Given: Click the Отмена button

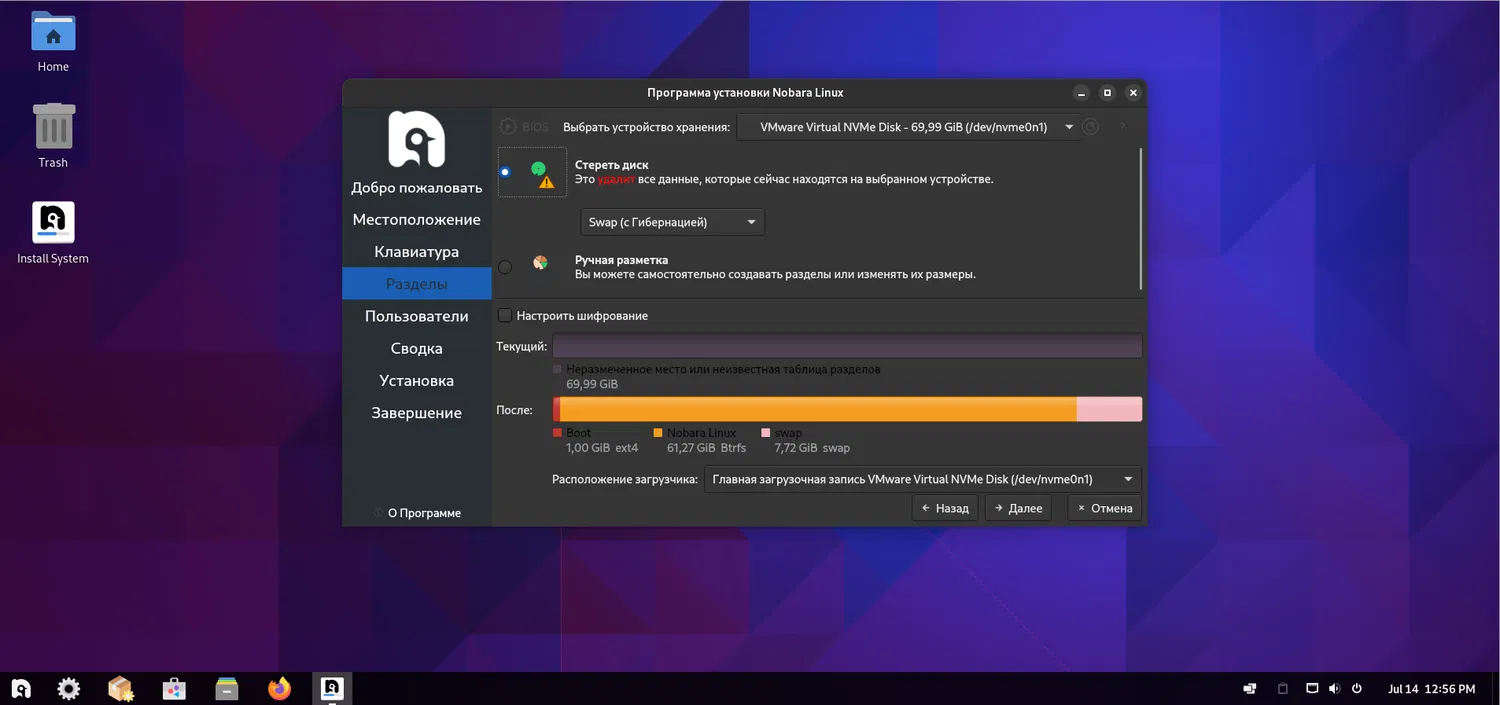Looking at the screenshot, I should [1104, 508].
